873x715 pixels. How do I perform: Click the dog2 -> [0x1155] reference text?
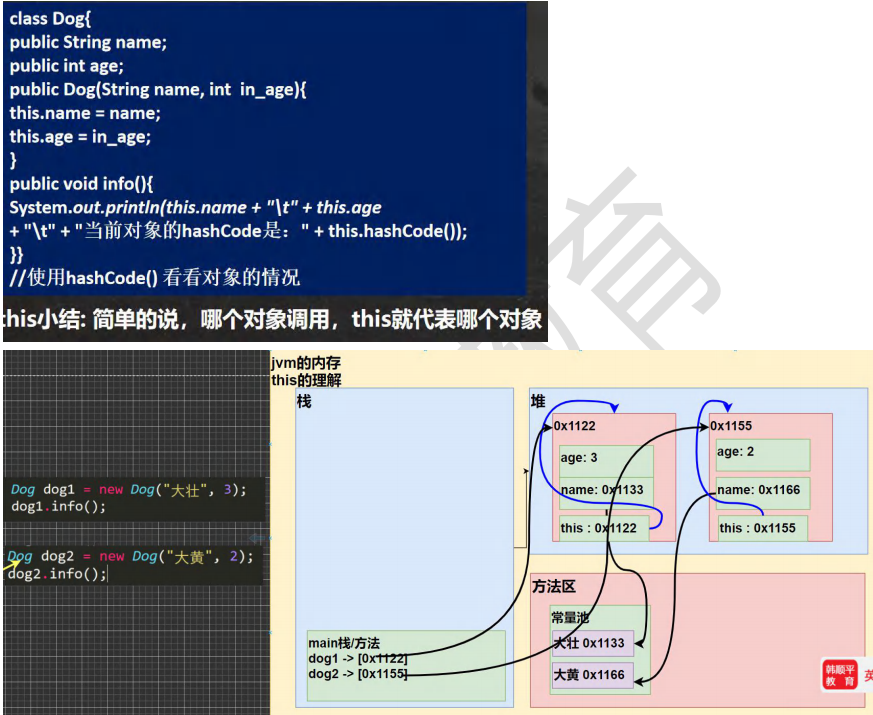click(358, 674)
